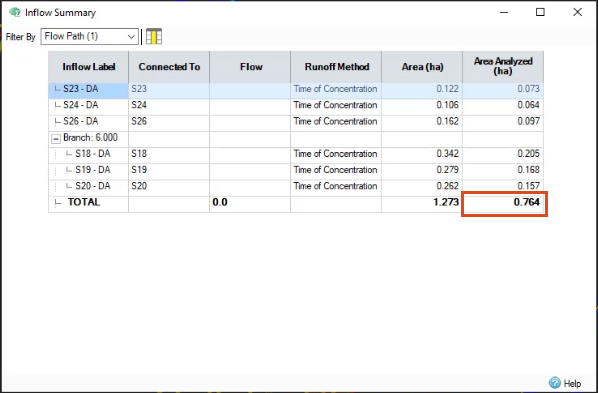The width and height of the screenshot is (598, 393).
Task: Click the Connected To column header
Action: [x=169, y=67]
